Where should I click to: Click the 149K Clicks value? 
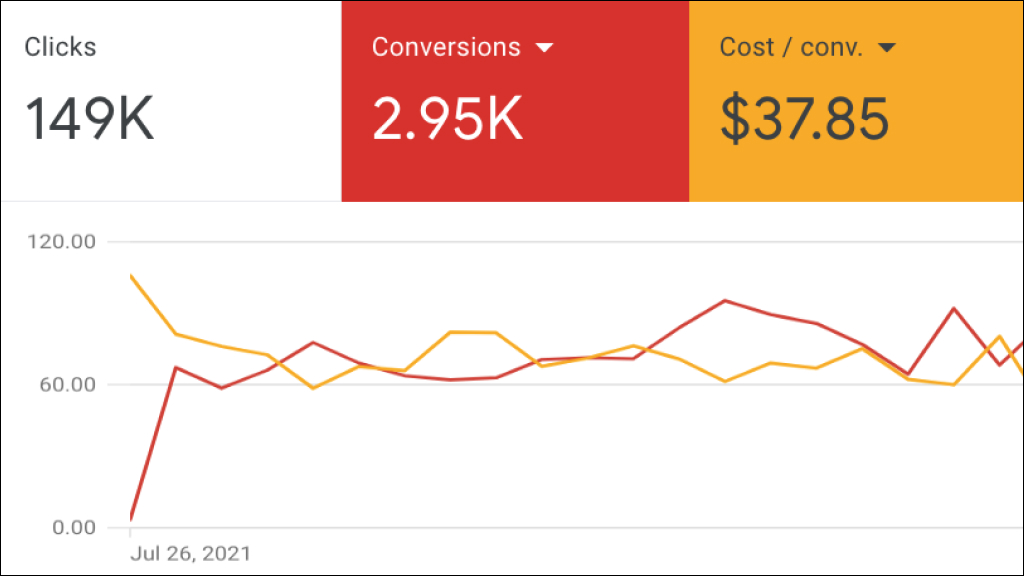click(89, 118)
